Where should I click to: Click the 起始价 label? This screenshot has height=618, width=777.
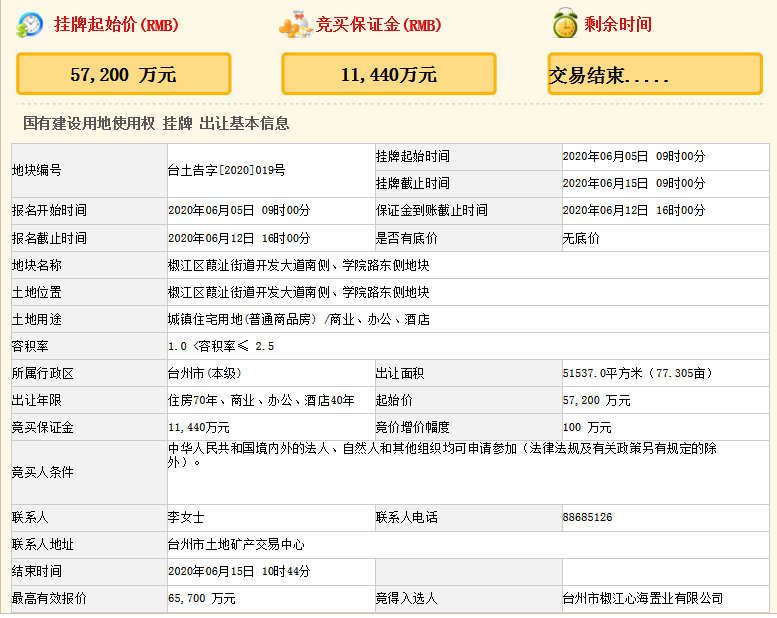click(394, 400)
